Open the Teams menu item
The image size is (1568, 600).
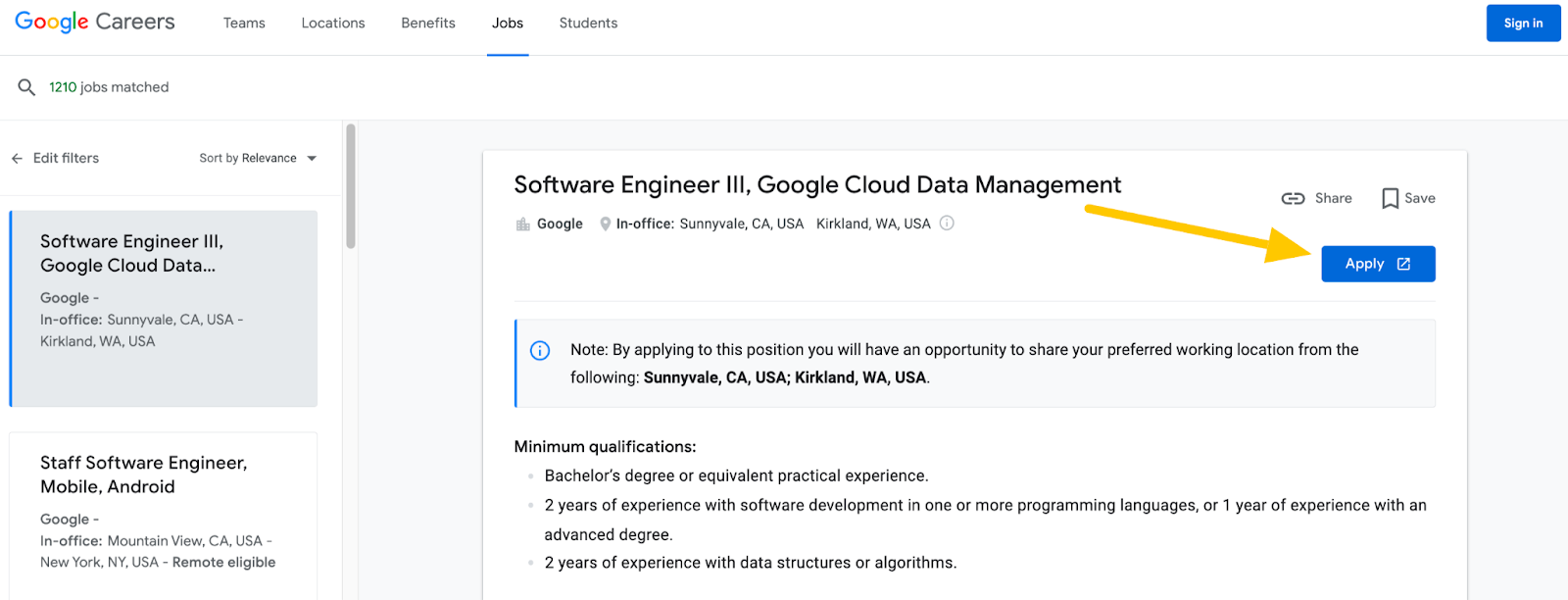click(244, 24)
